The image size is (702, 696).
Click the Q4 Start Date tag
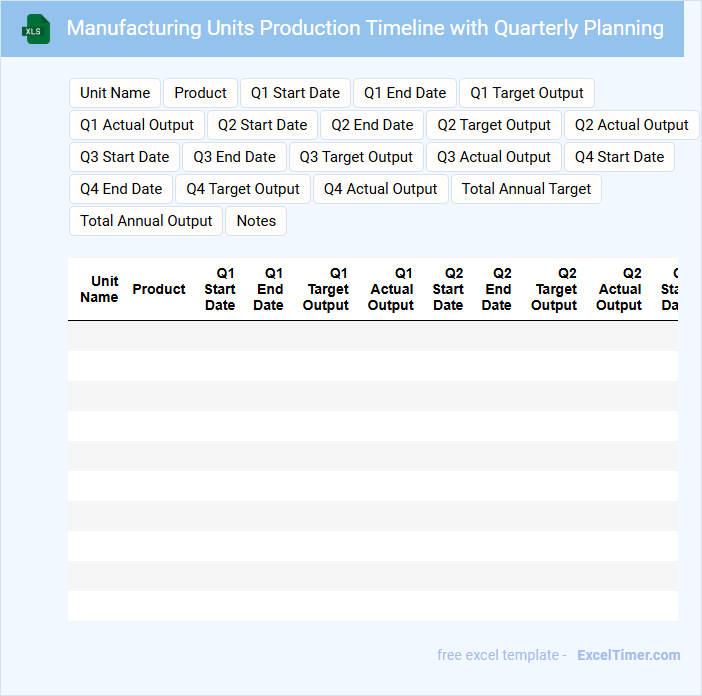point(619,157)
